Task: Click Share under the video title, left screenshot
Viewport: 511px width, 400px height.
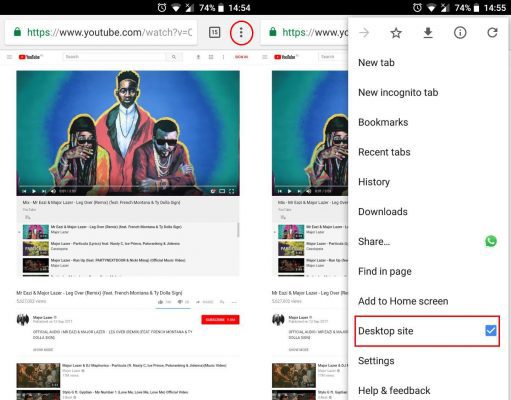Action: point(205,302)
